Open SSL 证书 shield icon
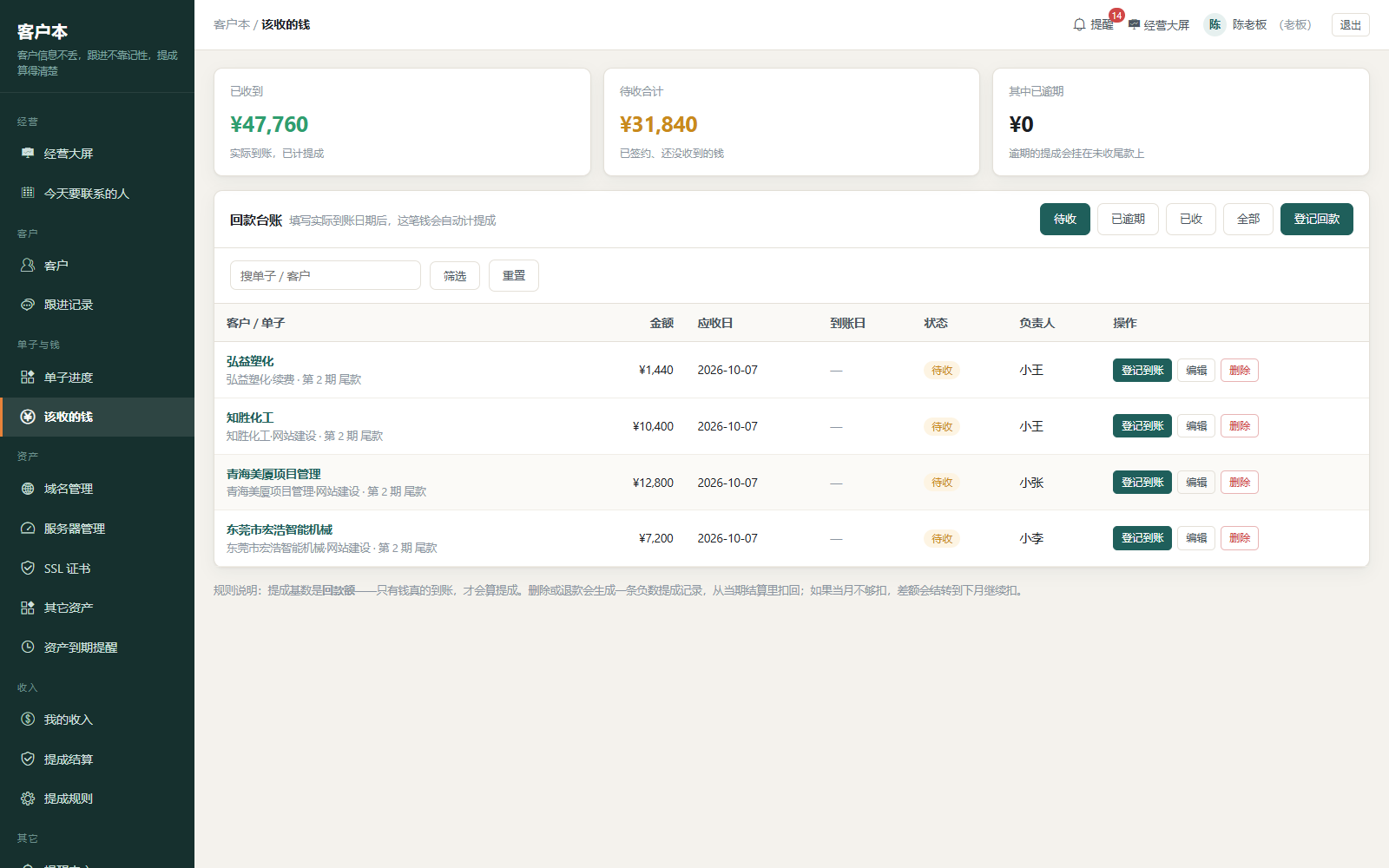The width and height of the screenshot is (1389, 868). pyautogui.click(x=28, y=569)
